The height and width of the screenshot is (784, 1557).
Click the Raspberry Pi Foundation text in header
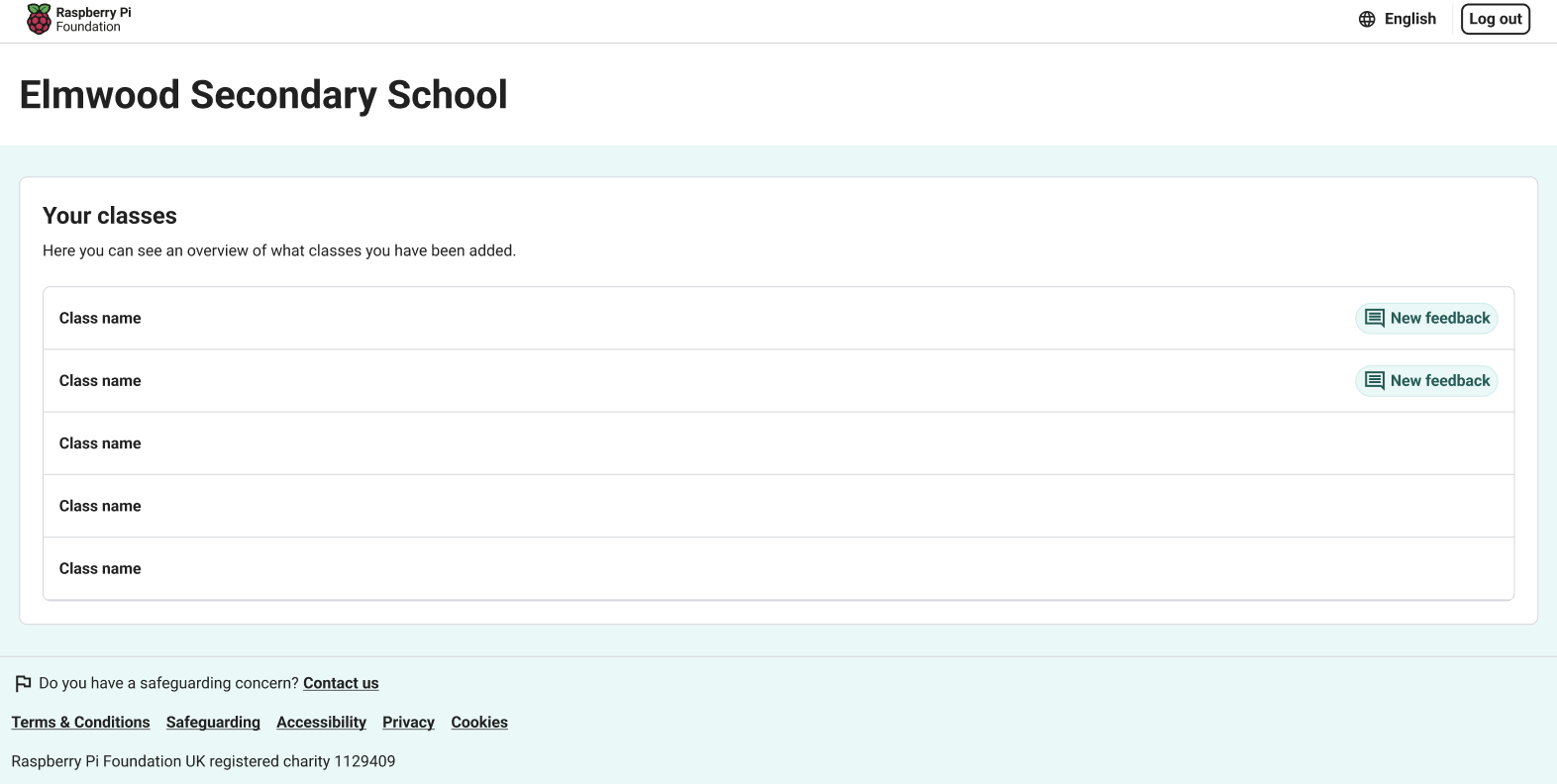click(93, 20)
